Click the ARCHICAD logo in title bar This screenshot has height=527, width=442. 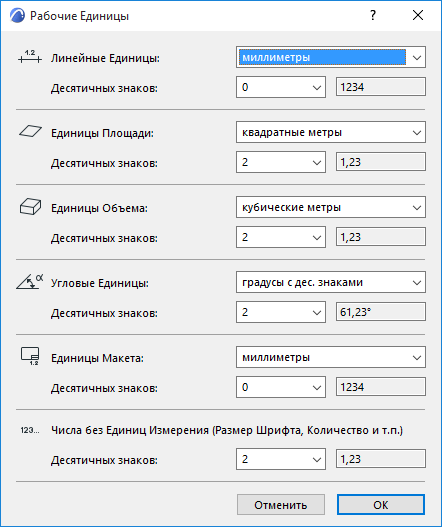[17, 16]
